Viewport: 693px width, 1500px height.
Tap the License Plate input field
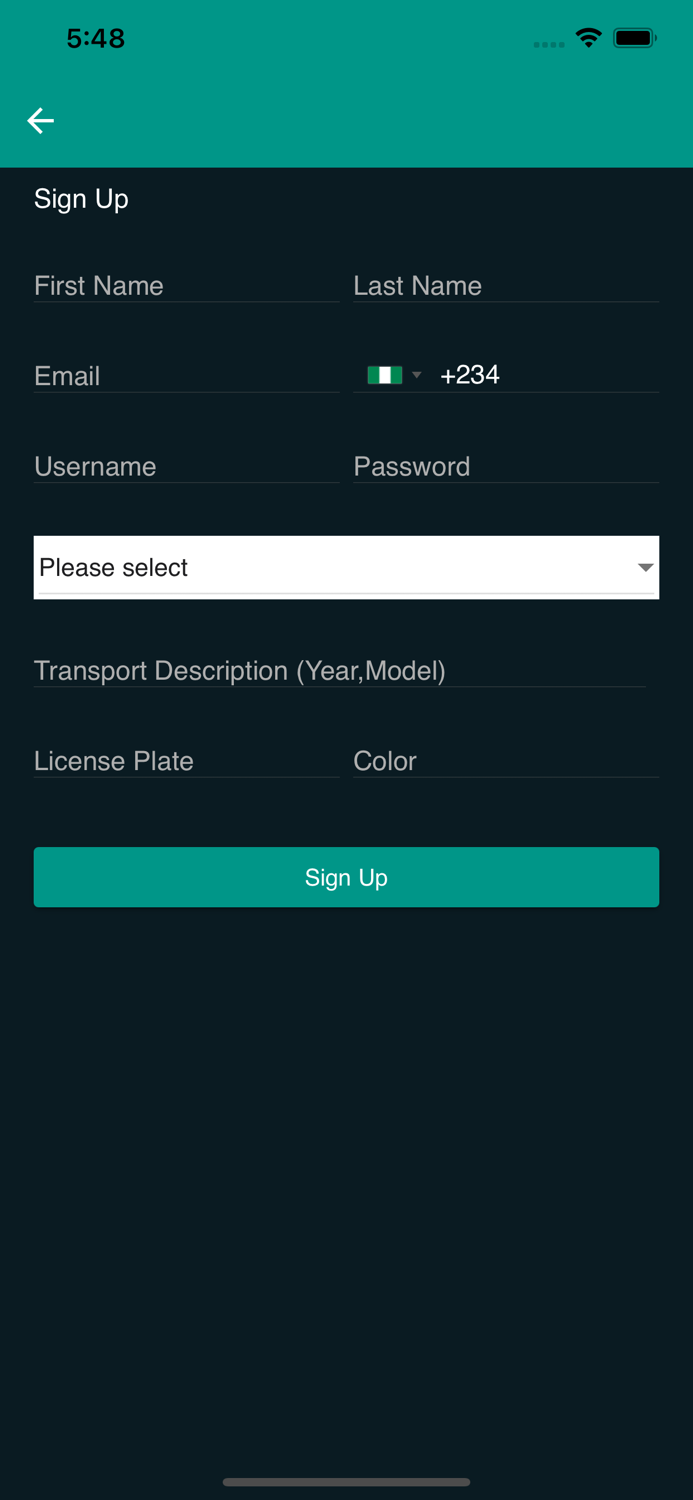click(185, 762)
